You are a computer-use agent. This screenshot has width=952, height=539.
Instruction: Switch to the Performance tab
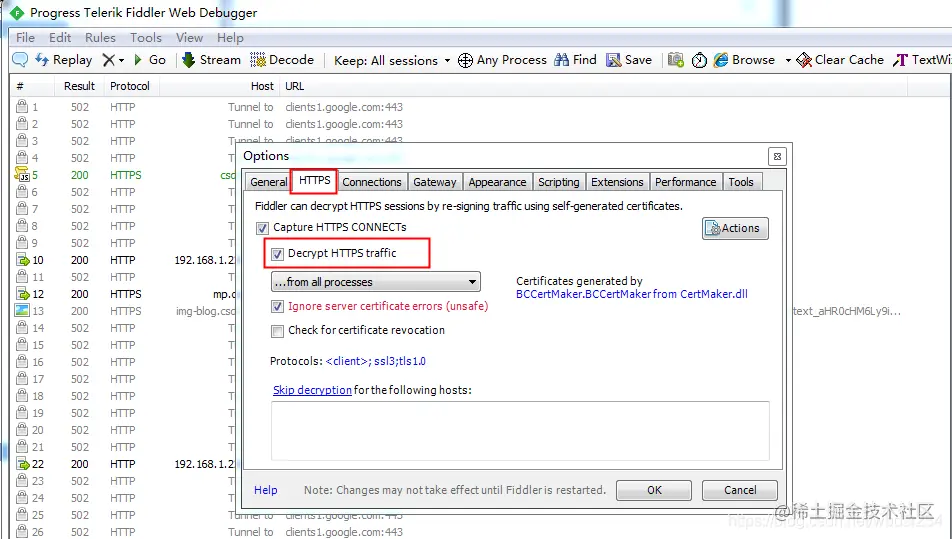point(685,182)
